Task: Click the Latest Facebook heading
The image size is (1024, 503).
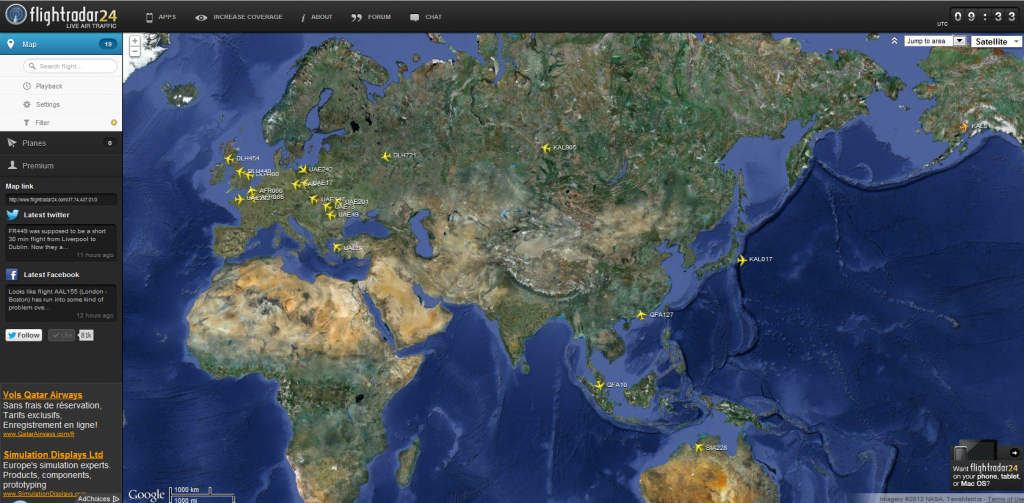Action: [x=52, y=274]
